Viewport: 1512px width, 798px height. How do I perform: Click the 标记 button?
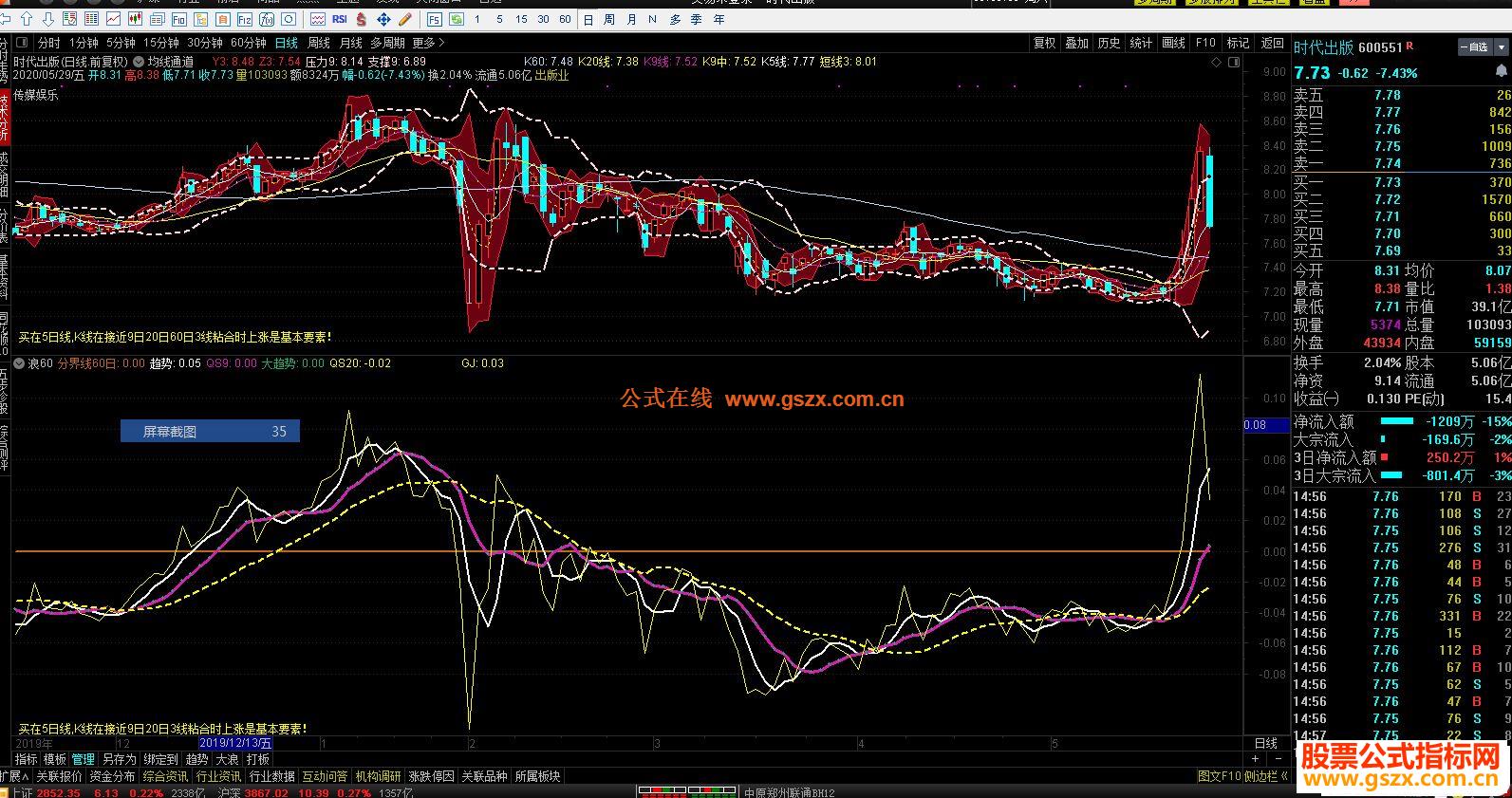(x=1238, y=43)
